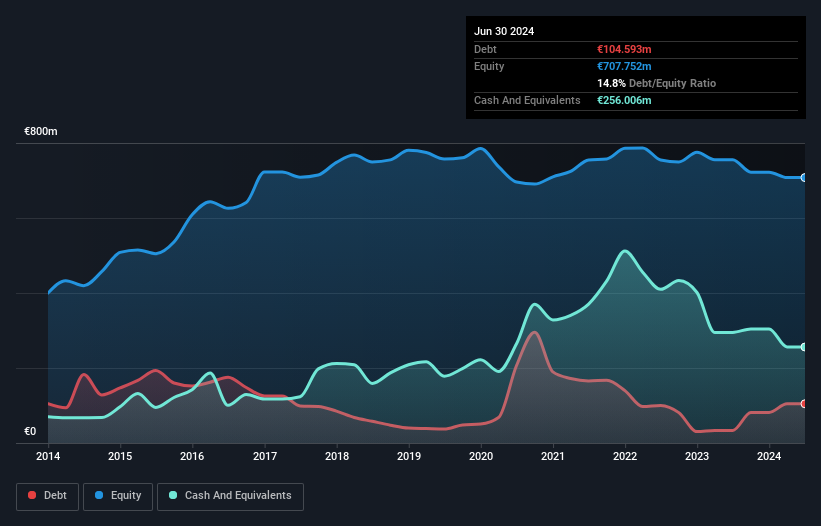Click the €800m y-axis label
821x526 pixels.
[41, 131]
